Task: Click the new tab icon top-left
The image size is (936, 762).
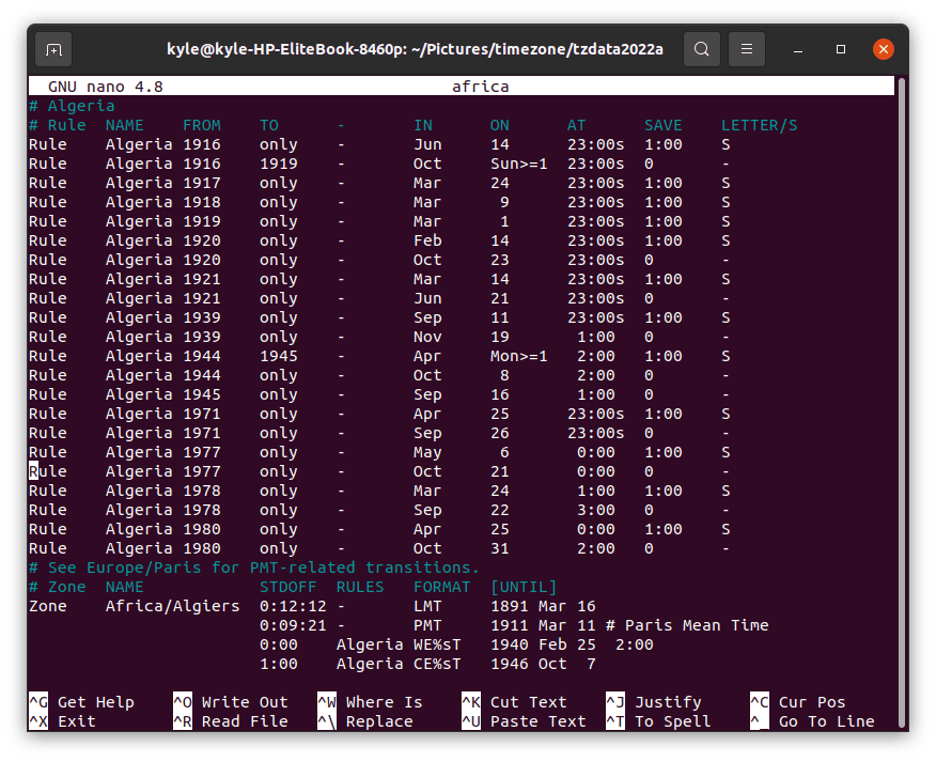Action: point(52,49)
